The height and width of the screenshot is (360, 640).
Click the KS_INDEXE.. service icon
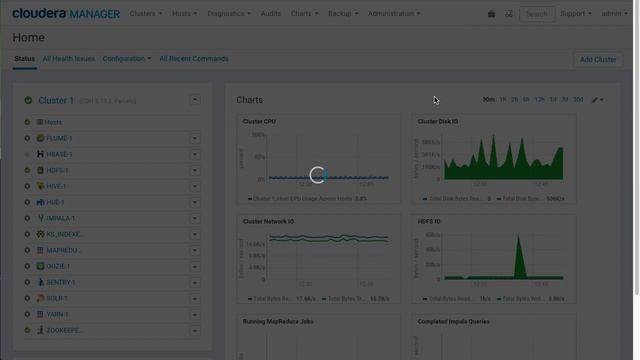[40, 234]
